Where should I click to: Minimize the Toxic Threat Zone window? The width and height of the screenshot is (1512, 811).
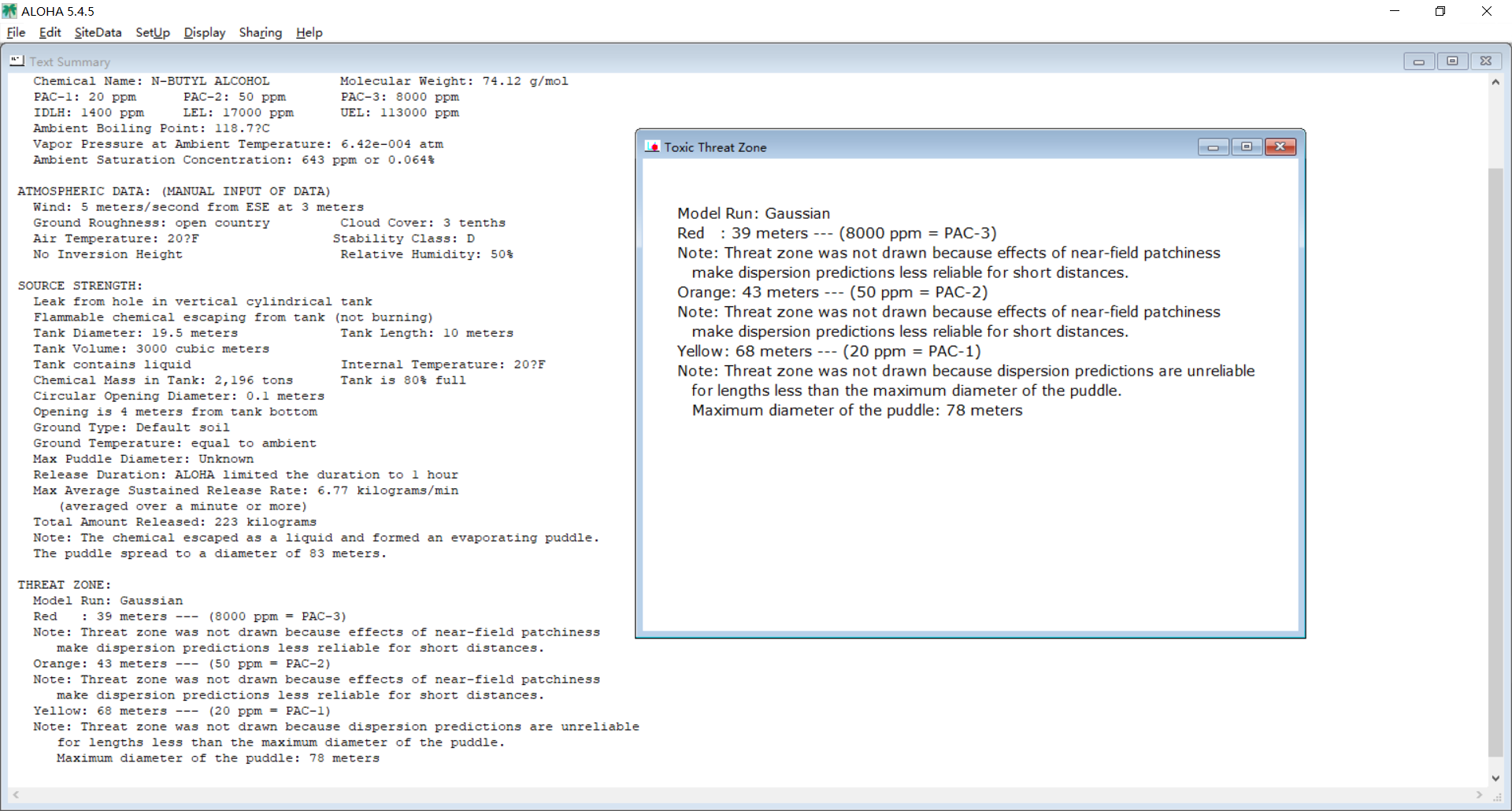pyautogui.click(x=1214, y=146)
